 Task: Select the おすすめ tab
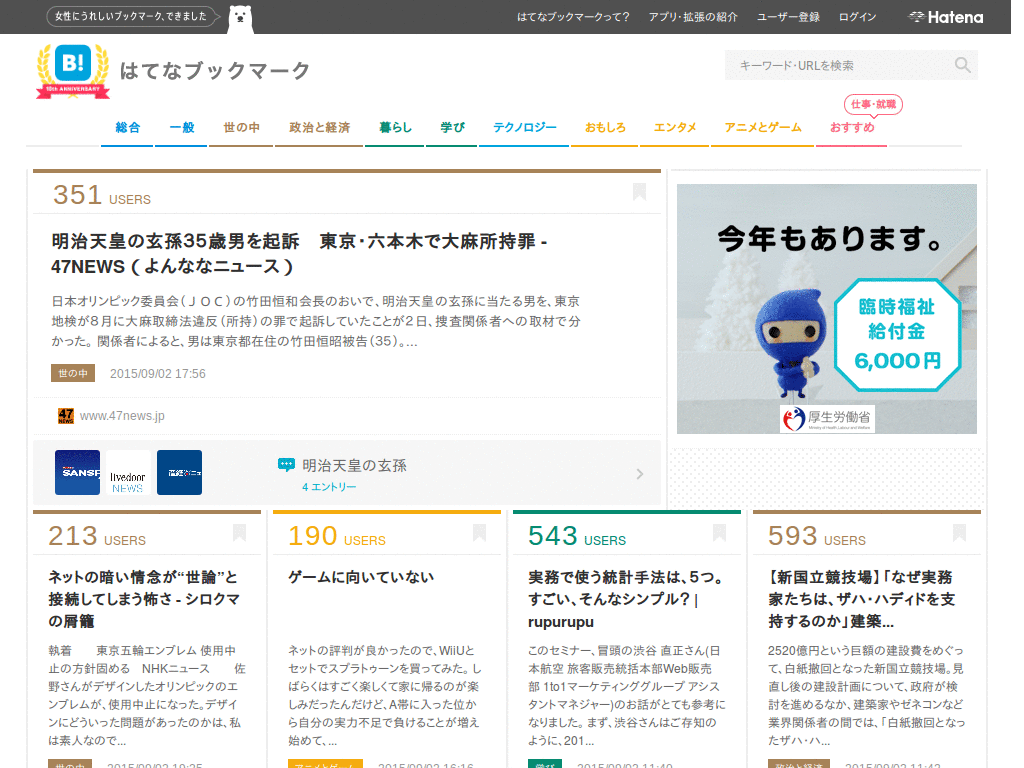852,127
